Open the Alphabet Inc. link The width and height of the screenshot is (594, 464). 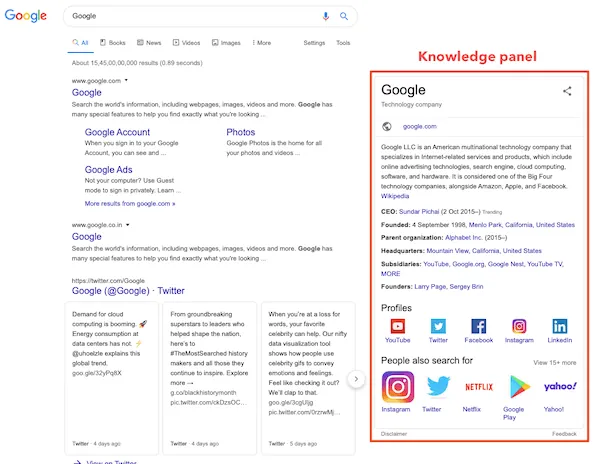(463, 238)
